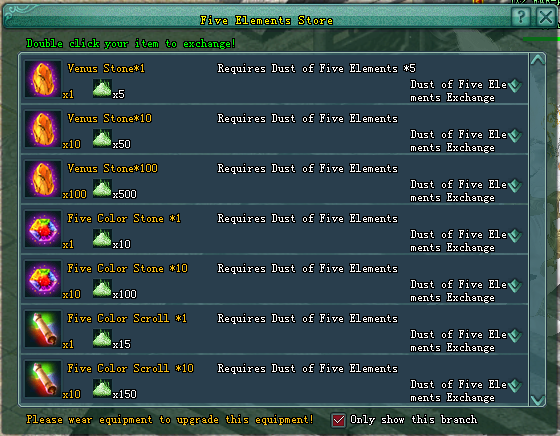Click the scroll down arrow of item list
The height and width of the screenshot is (436, 560).
(538, 400)
